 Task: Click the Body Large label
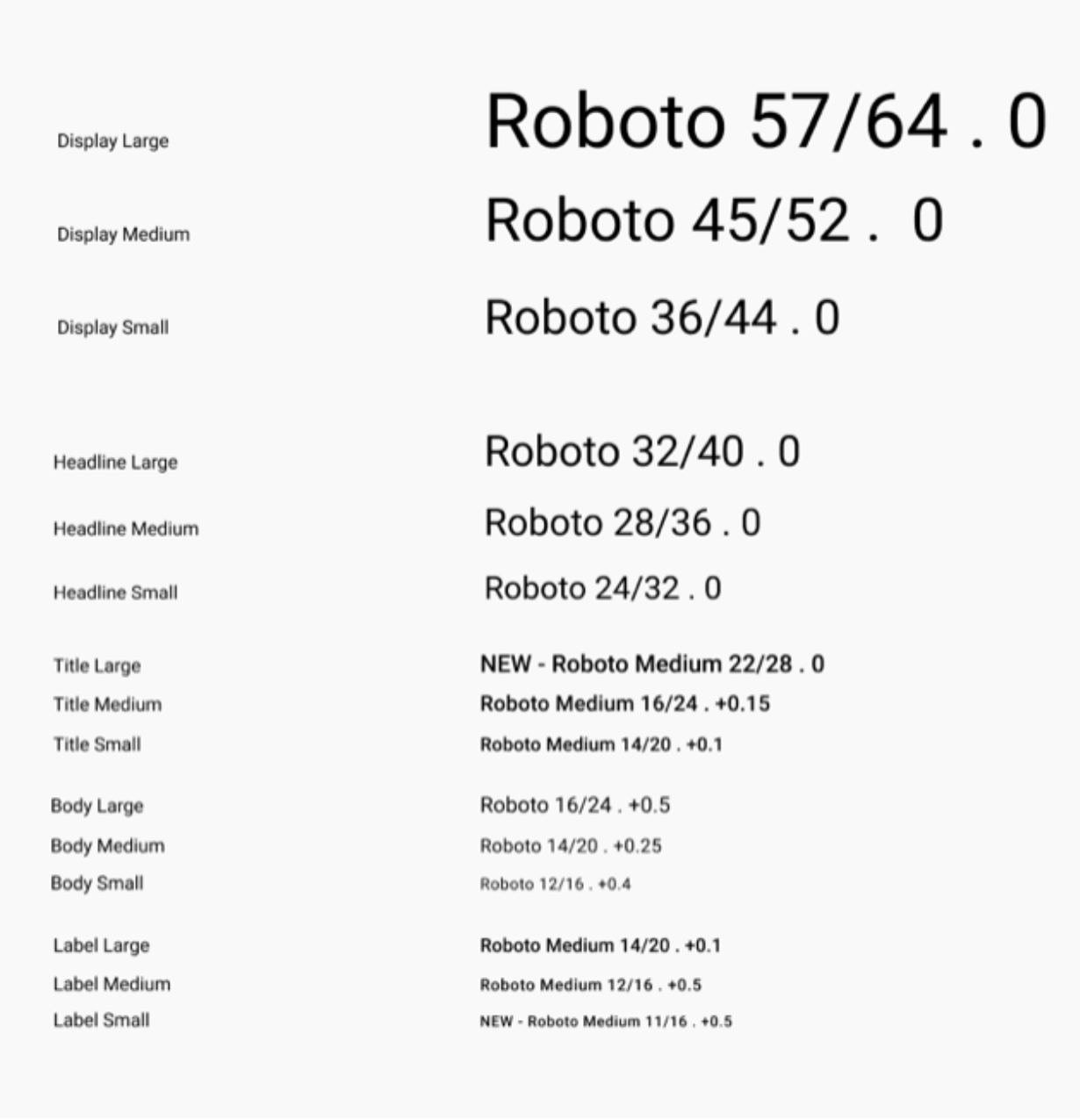pos(97,806)
